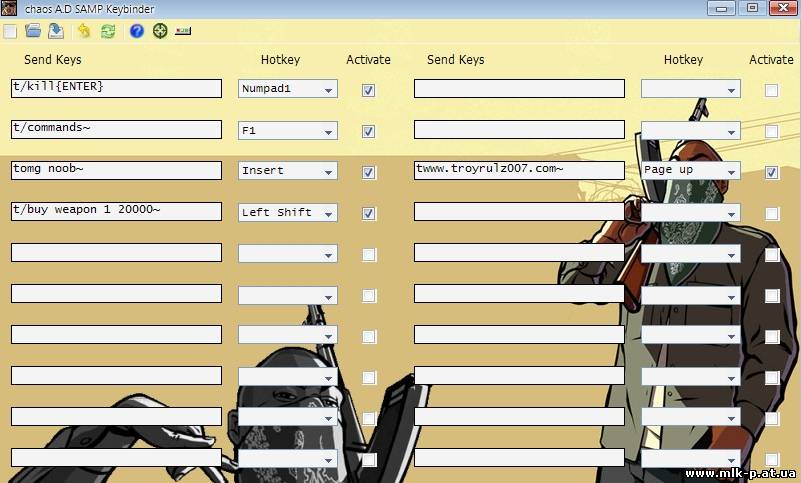Toggle Activate checkbox for tomg noob~ row

point(368,172)
